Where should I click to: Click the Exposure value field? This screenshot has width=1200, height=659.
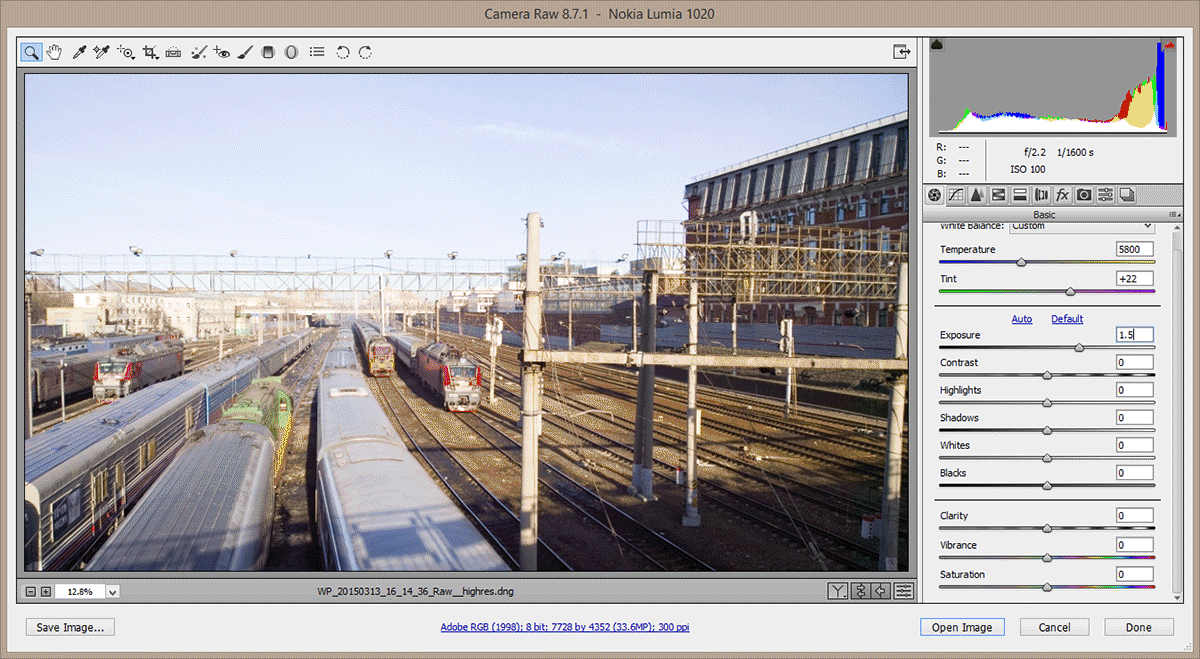click(1135, 335)
